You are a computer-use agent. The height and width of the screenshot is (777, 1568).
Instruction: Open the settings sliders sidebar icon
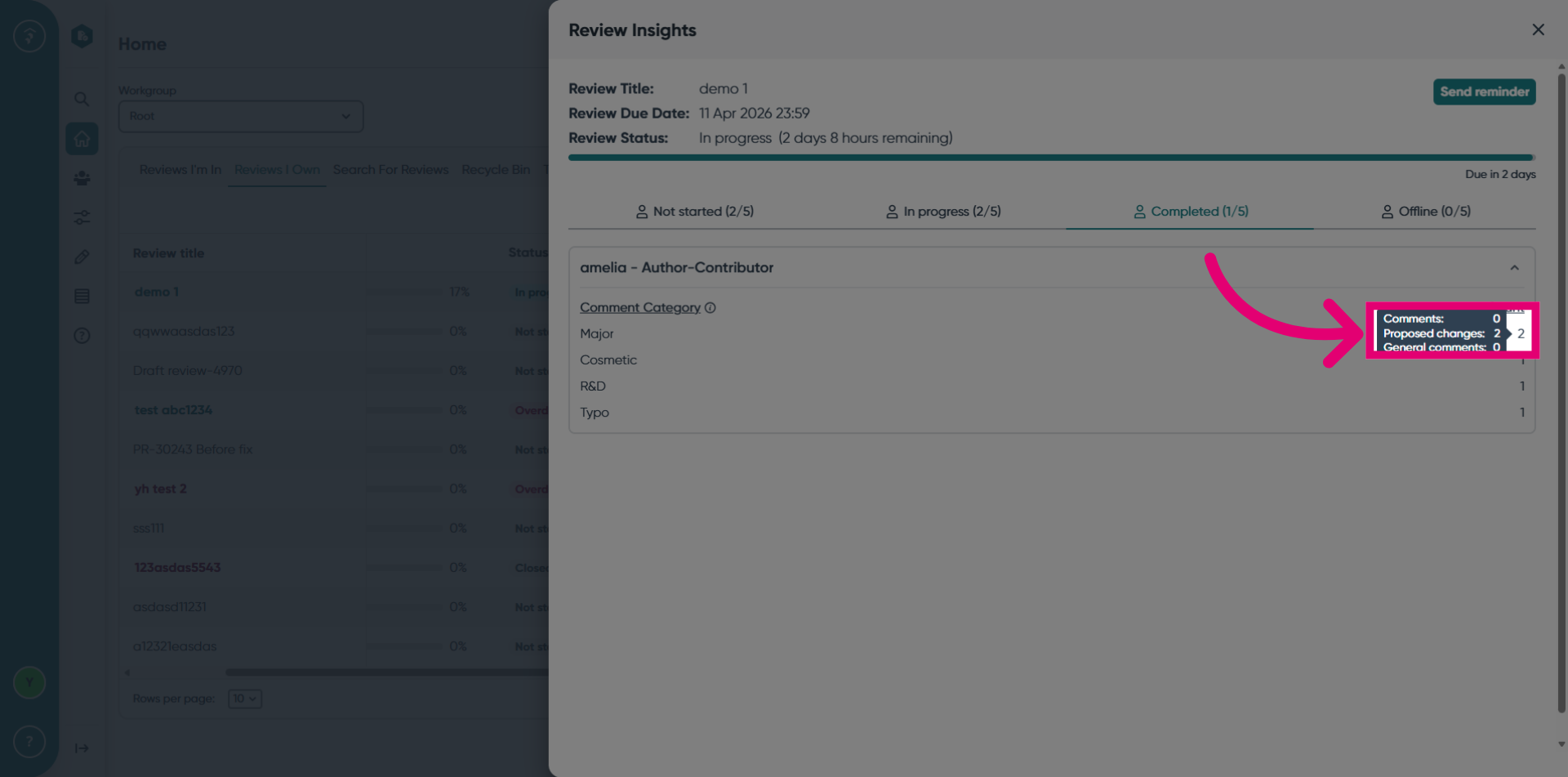point(82,217)
